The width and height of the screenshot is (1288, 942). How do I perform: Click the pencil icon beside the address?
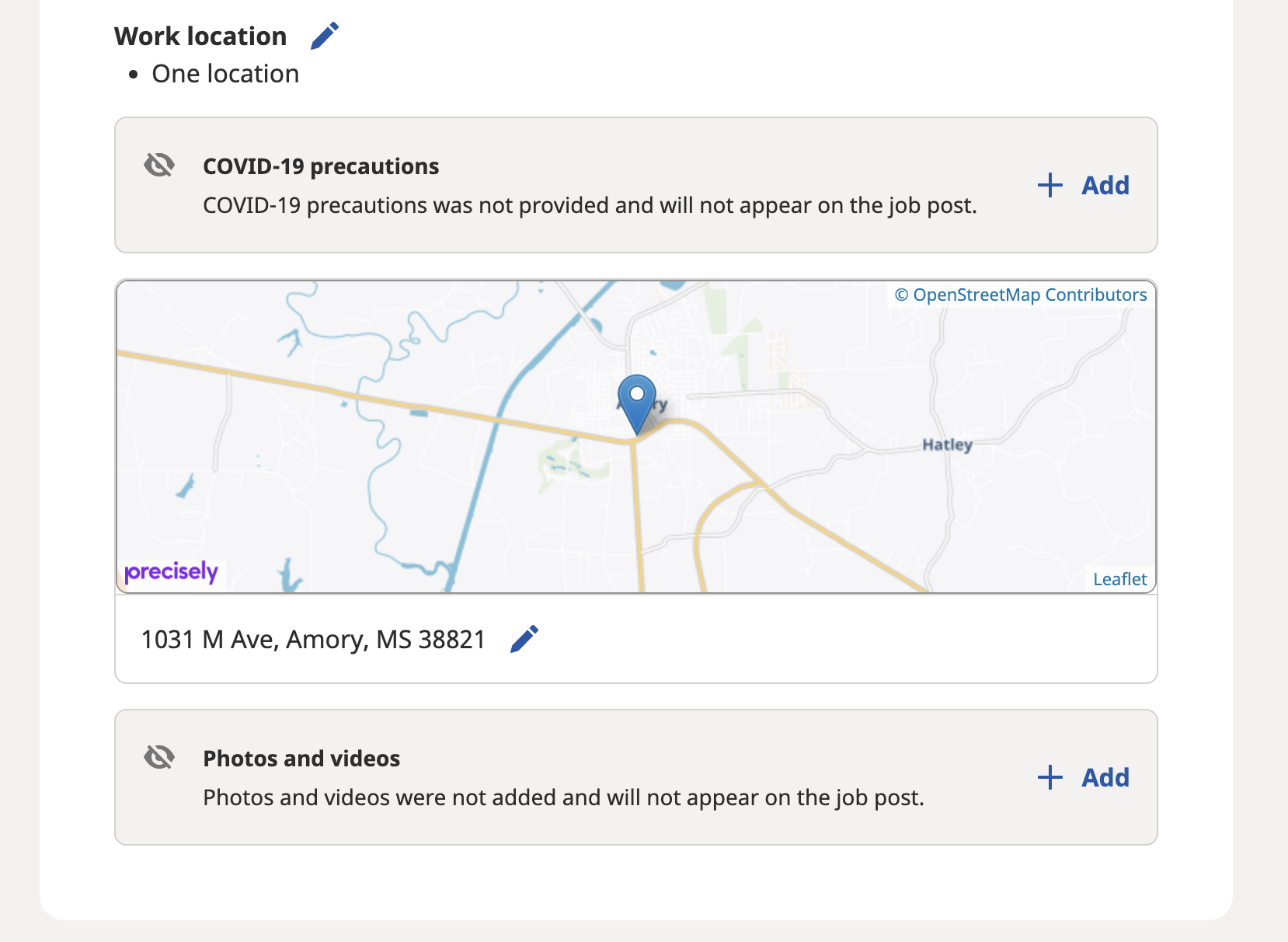coord(524,638)
